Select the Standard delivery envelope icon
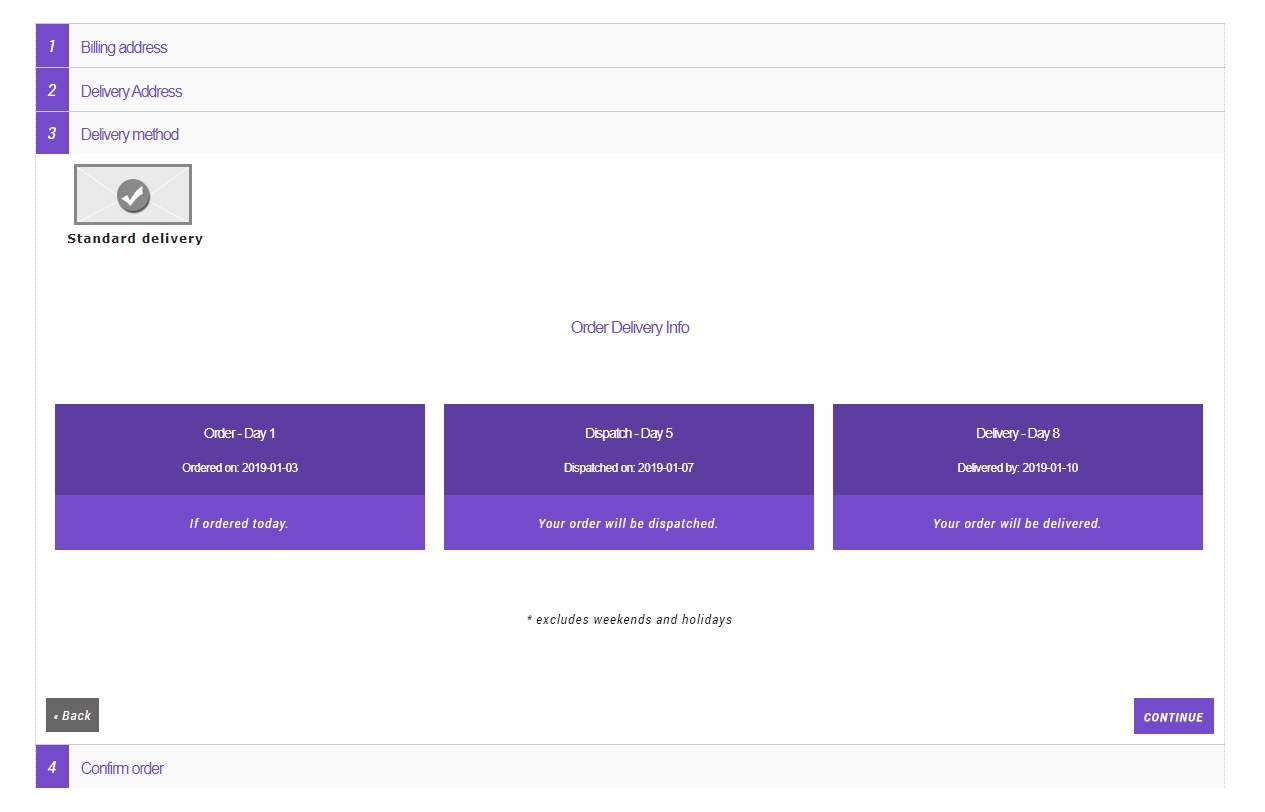This screenshot has width=1265, height=812. tap(133, 195)
